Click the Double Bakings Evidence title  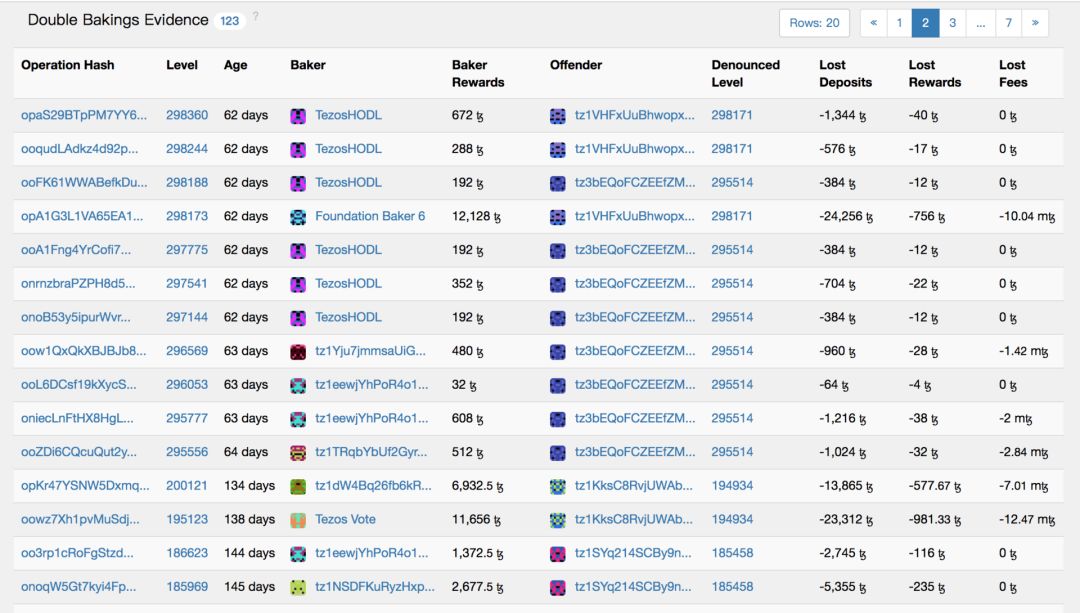tap(118, 20)
